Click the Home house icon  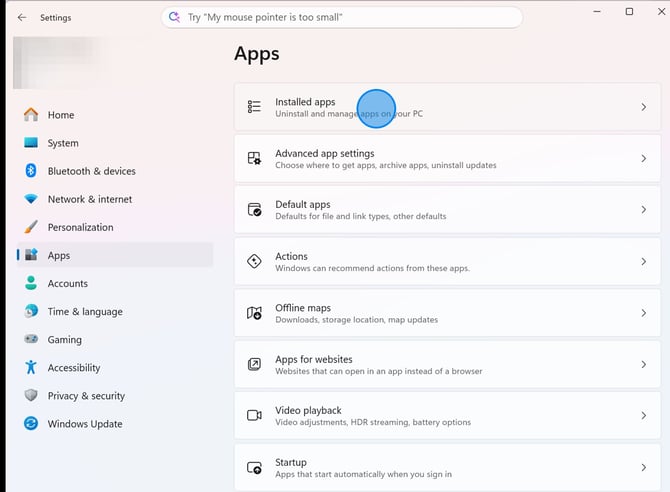pos(31,115)
